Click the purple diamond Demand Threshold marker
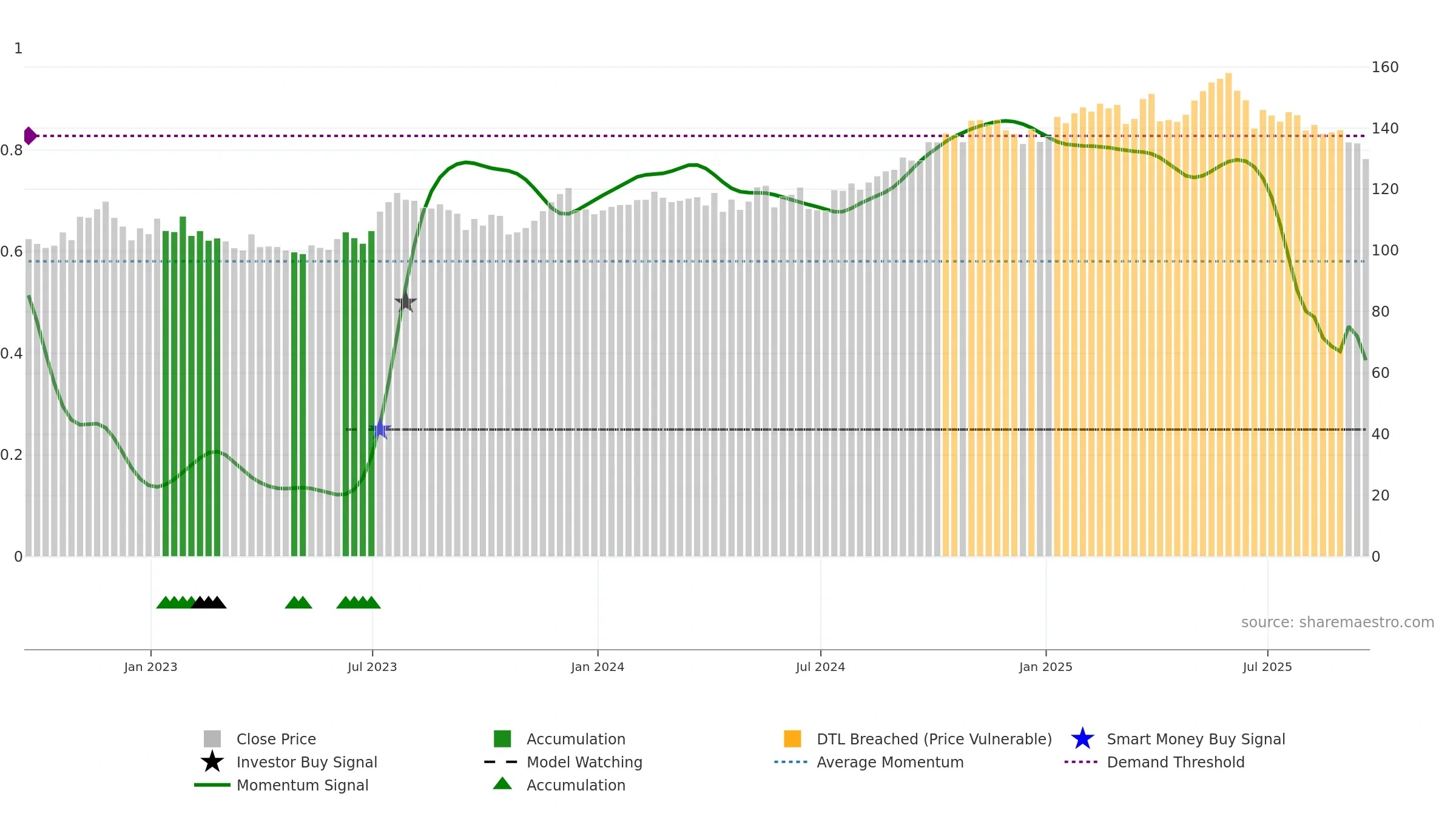This screenshot has width=1456, height=819. (x=29, y=136)
